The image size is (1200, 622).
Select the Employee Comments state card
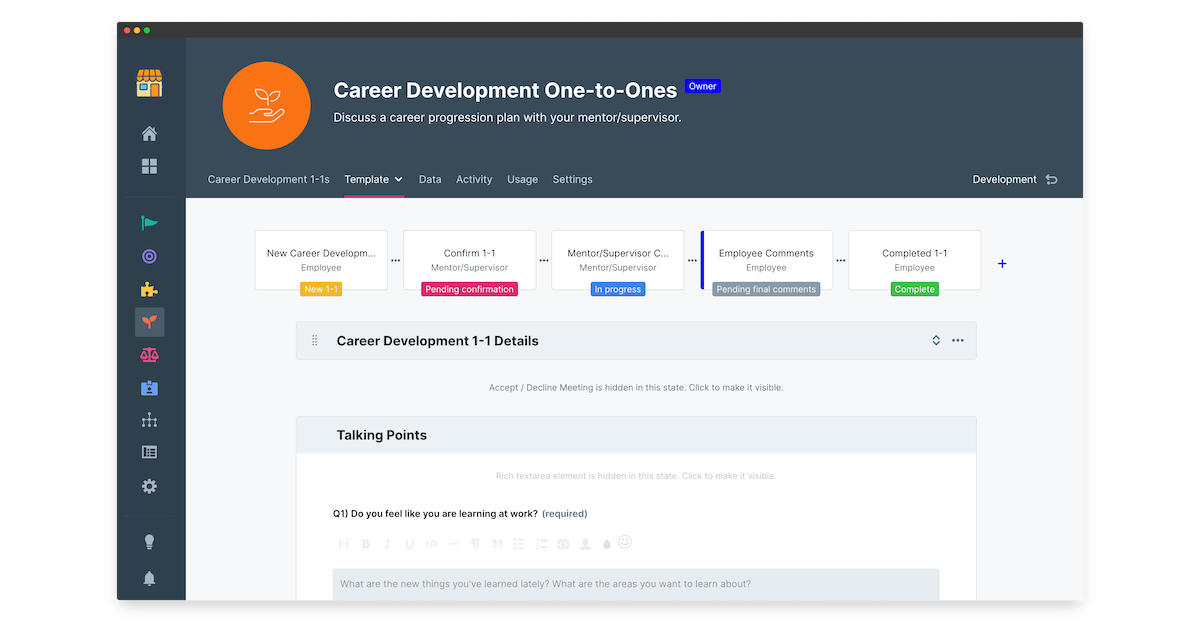point(766,260)
